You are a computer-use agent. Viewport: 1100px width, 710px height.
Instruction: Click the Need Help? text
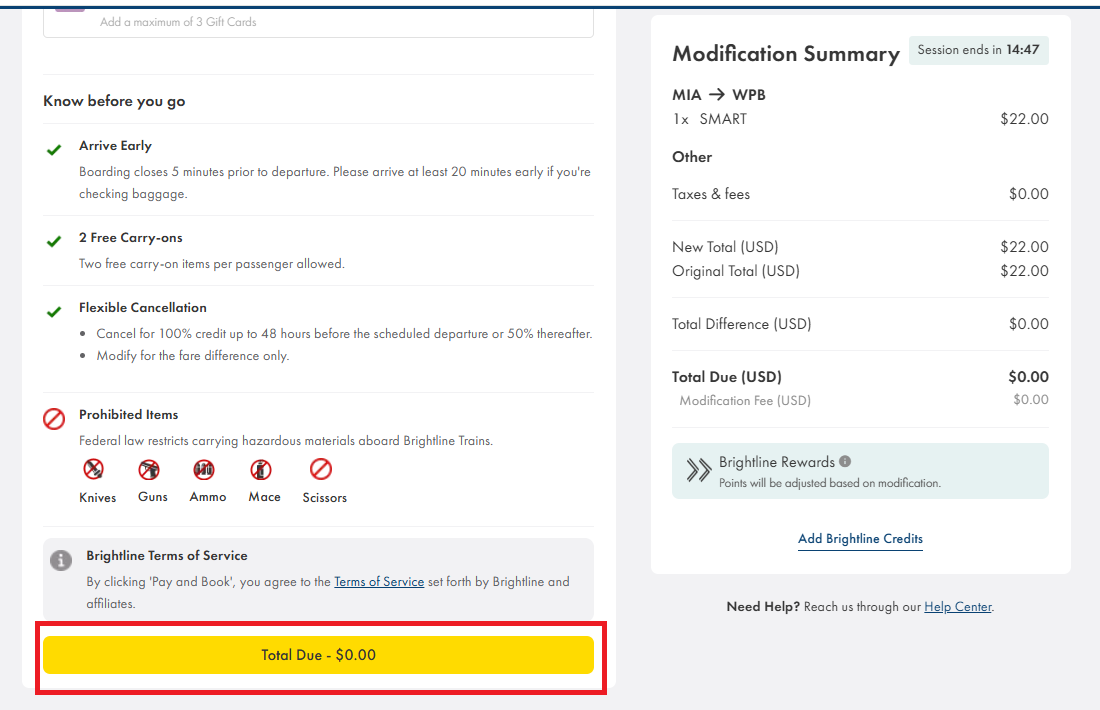(x=763, y=607)
